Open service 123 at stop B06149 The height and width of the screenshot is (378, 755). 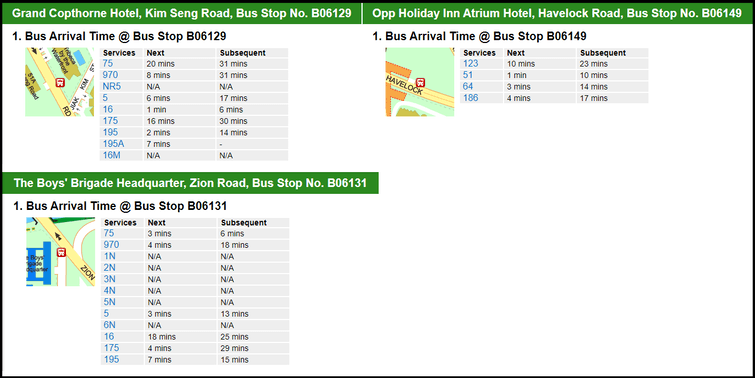point(470,64)
